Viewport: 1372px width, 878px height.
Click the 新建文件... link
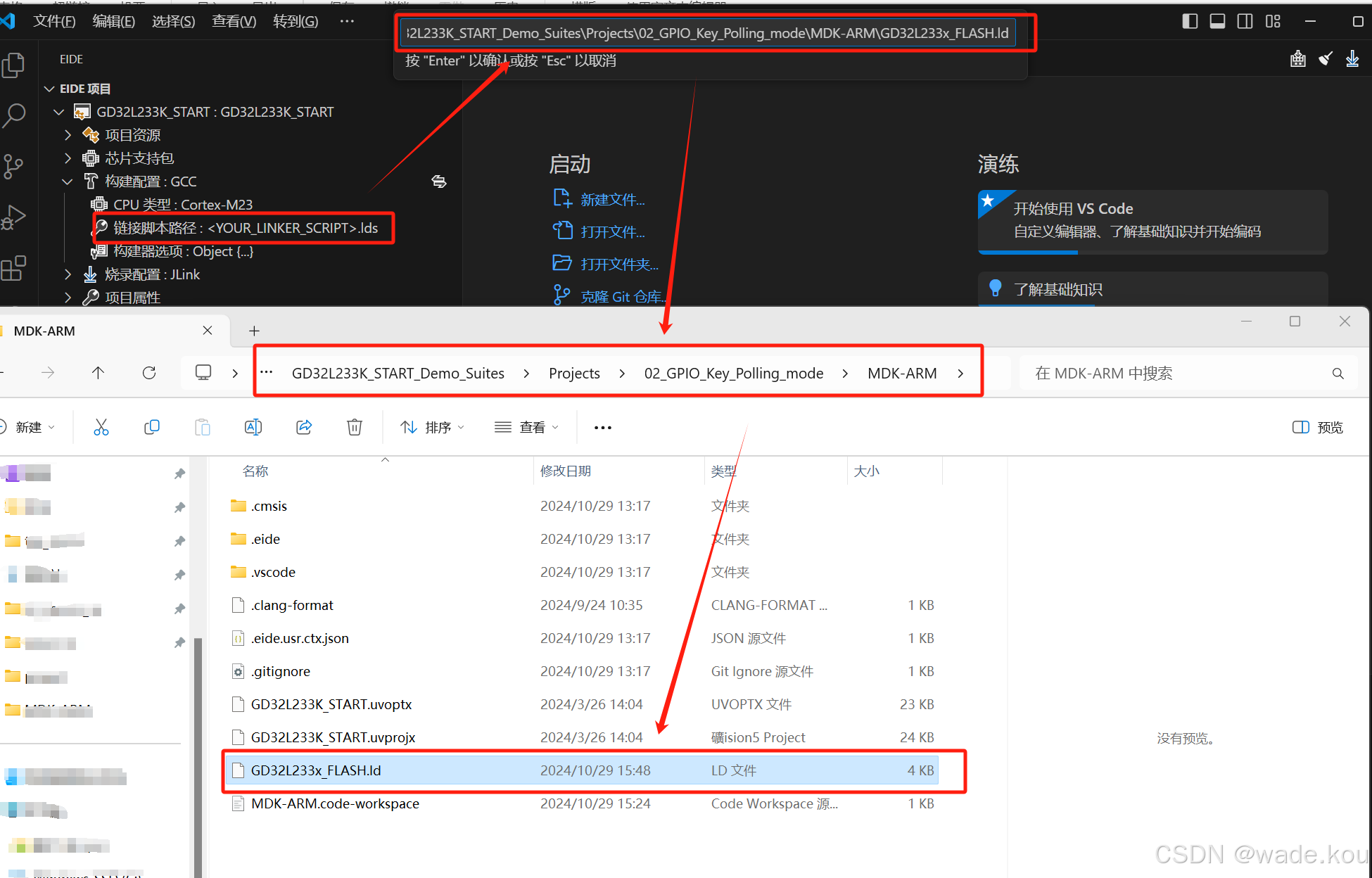pos(612,200)
